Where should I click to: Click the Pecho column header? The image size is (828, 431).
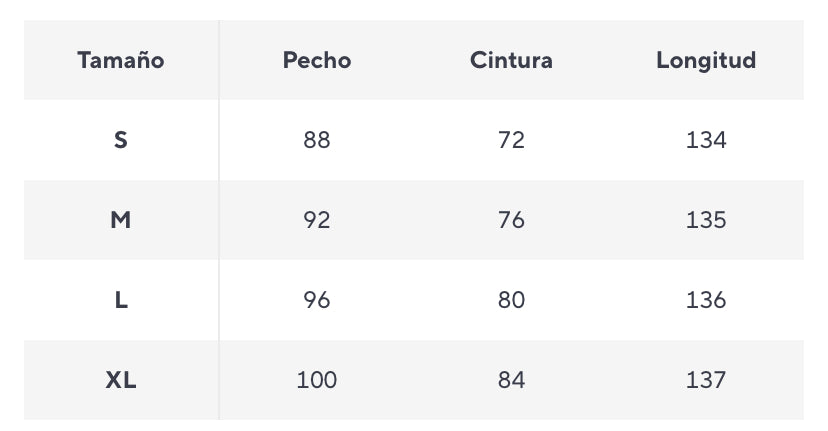pos(317,60)
